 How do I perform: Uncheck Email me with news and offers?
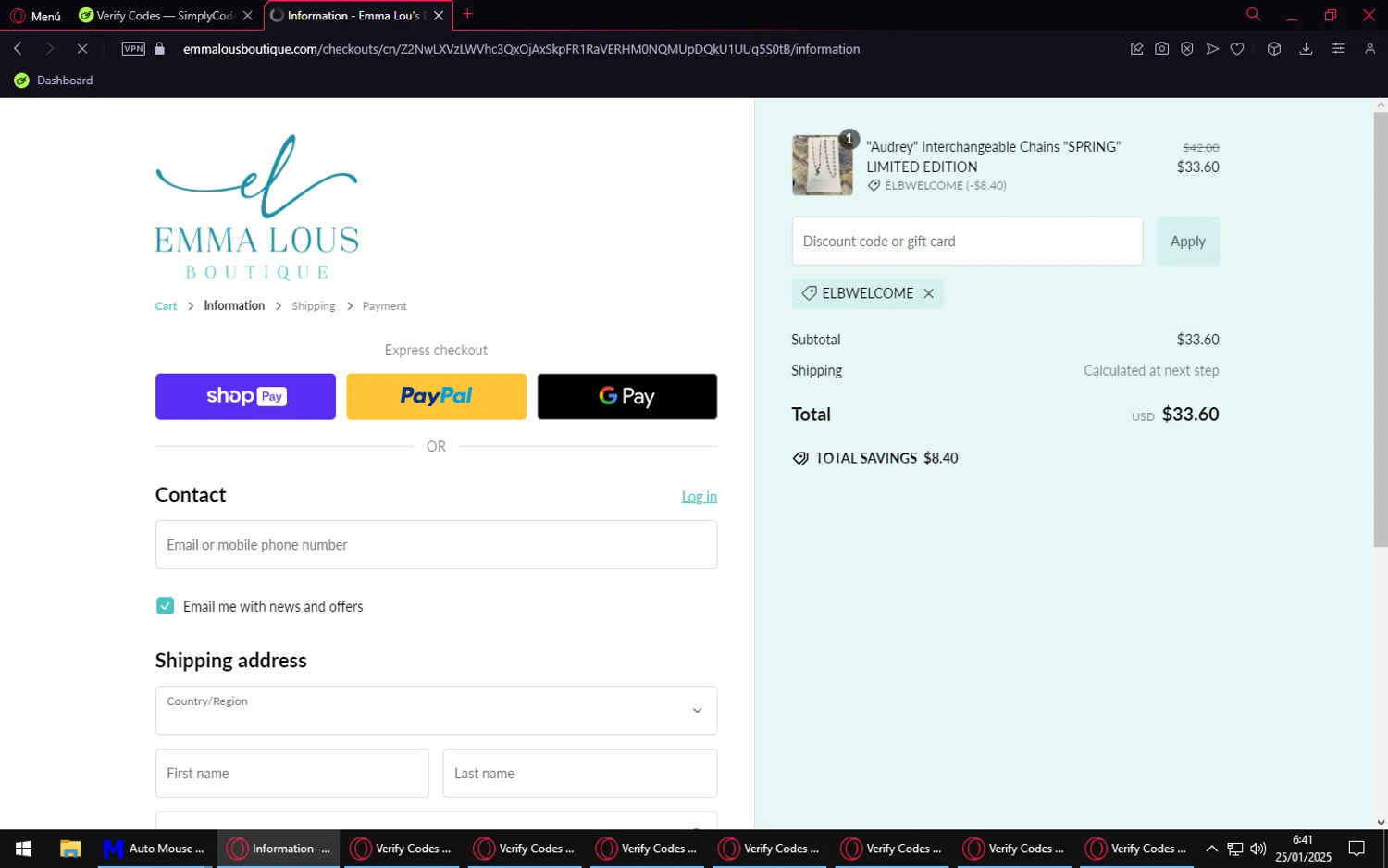pyautogui.click(x=165, y=606)
